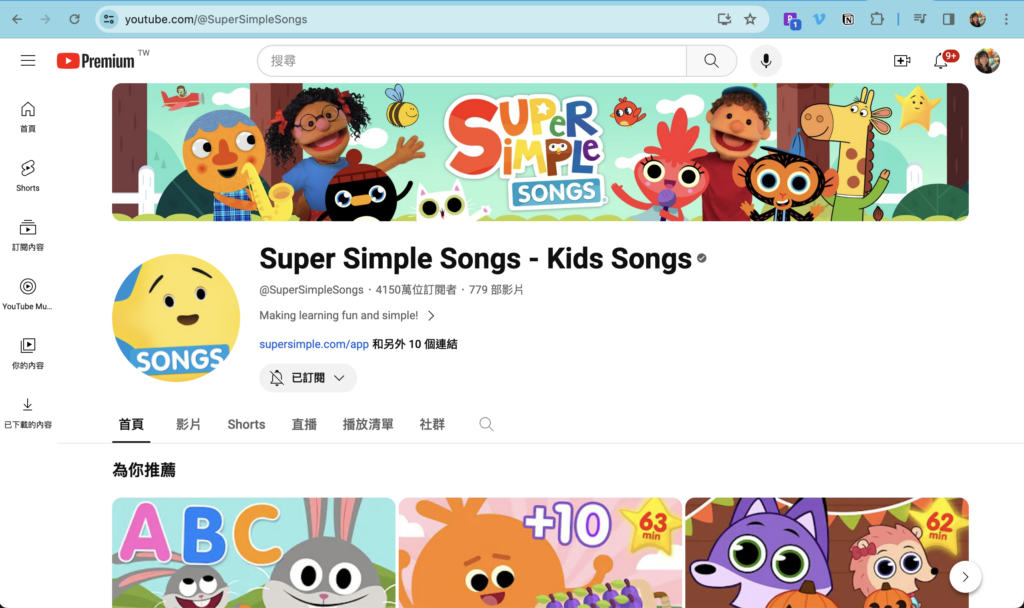Show 和另外 10 個連結 more links
The image size is (1024, 608).
(x=415, y=344)
